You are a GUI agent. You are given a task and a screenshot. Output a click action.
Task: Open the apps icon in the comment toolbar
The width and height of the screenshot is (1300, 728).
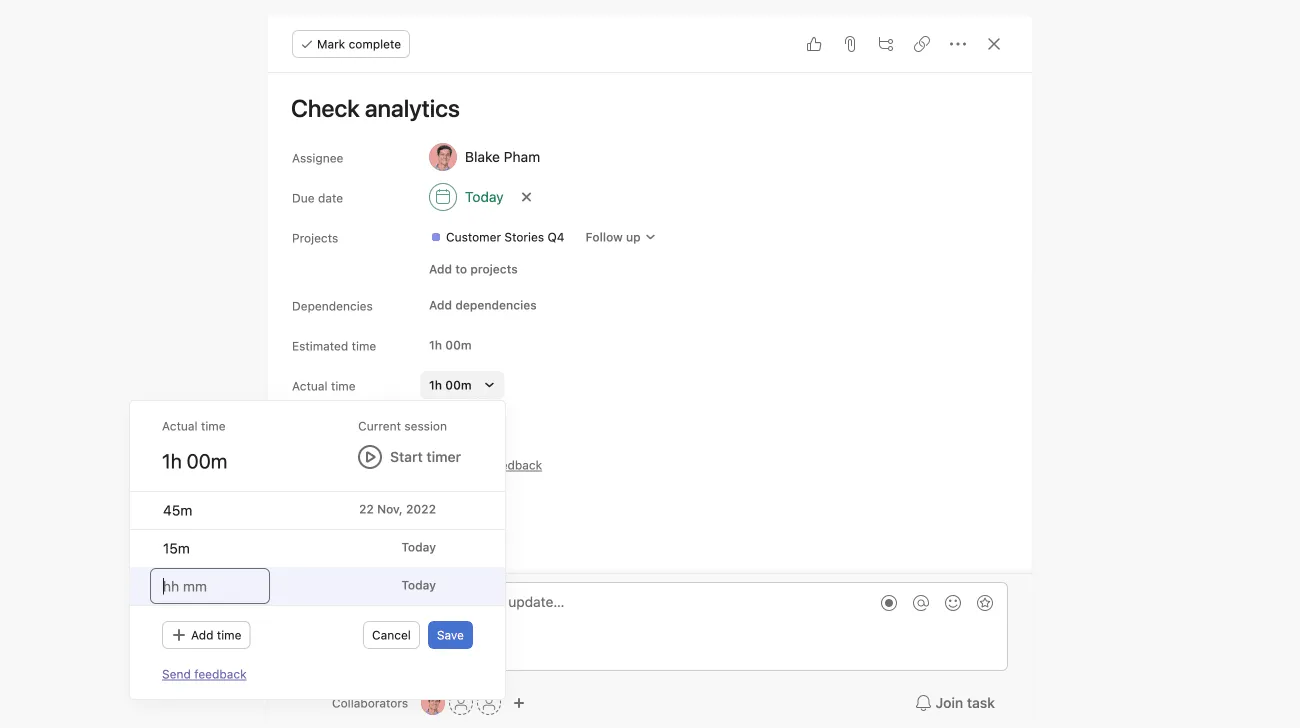[x=985, y=602]
